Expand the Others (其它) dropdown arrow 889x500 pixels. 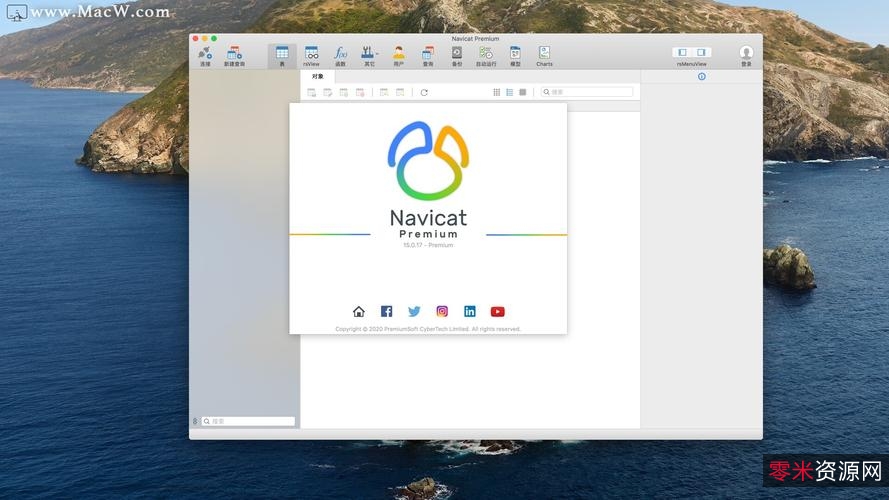(x=377, y=54)
